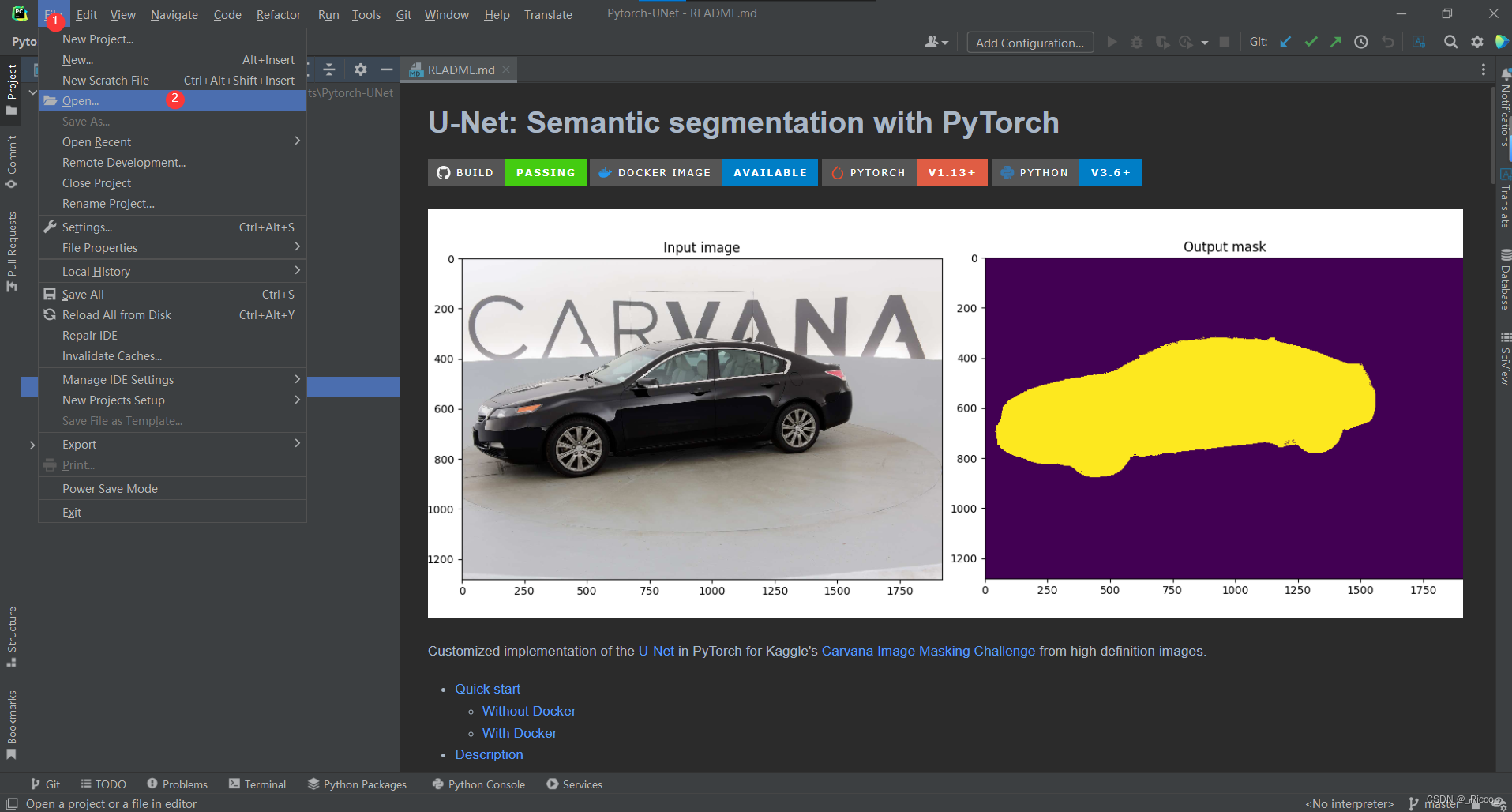
Task: Select Open... in the File menu
Action: [x=172, y=100]
